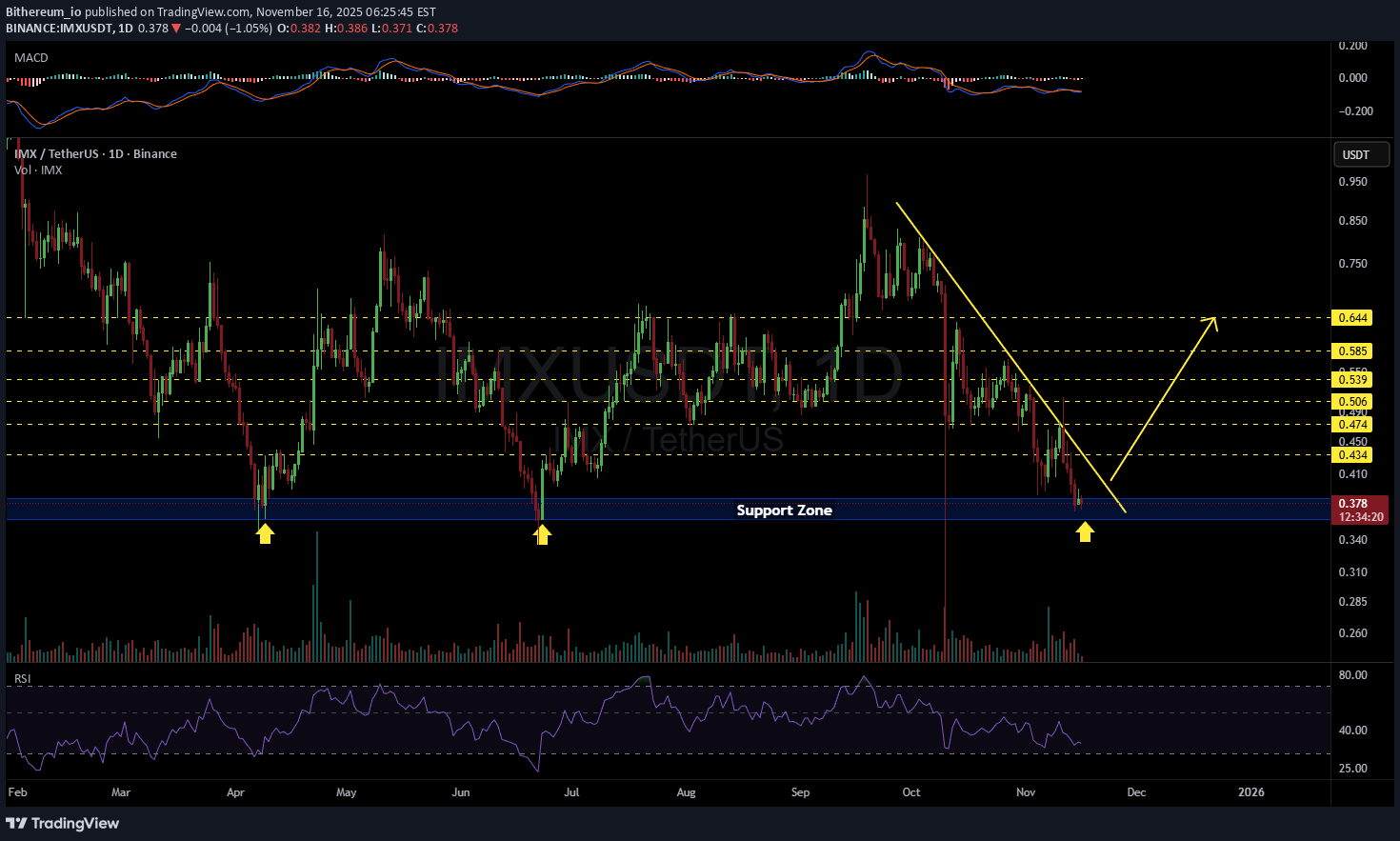Click the BINANCE:IMXUSDT symbol text in header
The width and height of the screenshot is (1400, 841).
58,29
